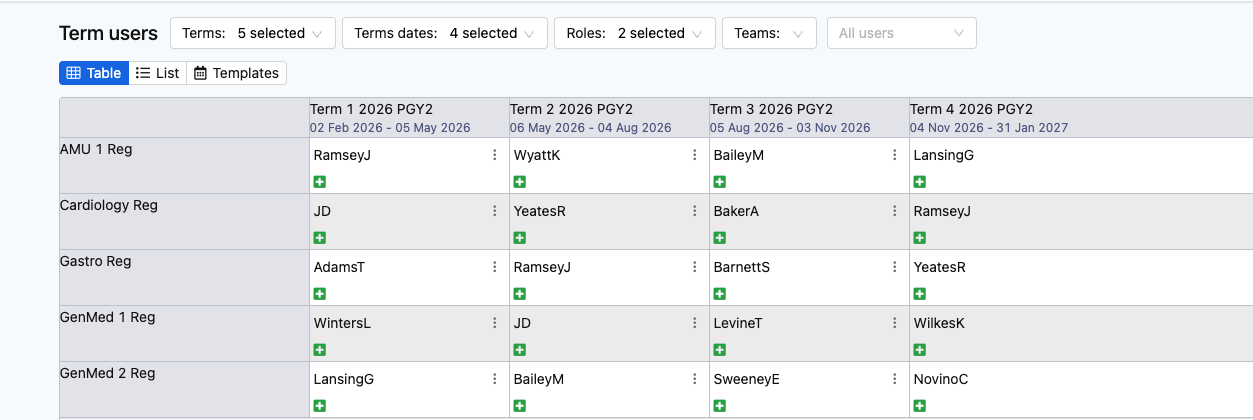The image size is (1253, 420).
Task: Select the Table view button
Action: pyautogui.click(x=94, y=73)
